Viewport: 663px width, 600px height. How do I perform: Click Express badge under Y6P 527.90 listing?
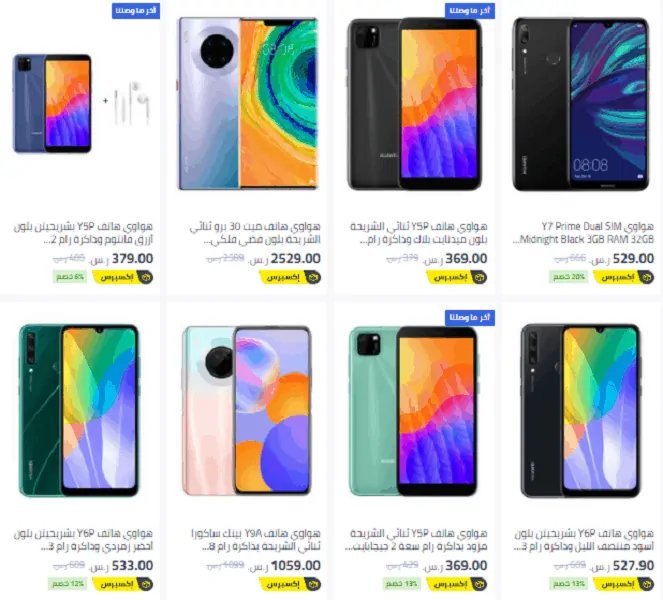[624, 584]
